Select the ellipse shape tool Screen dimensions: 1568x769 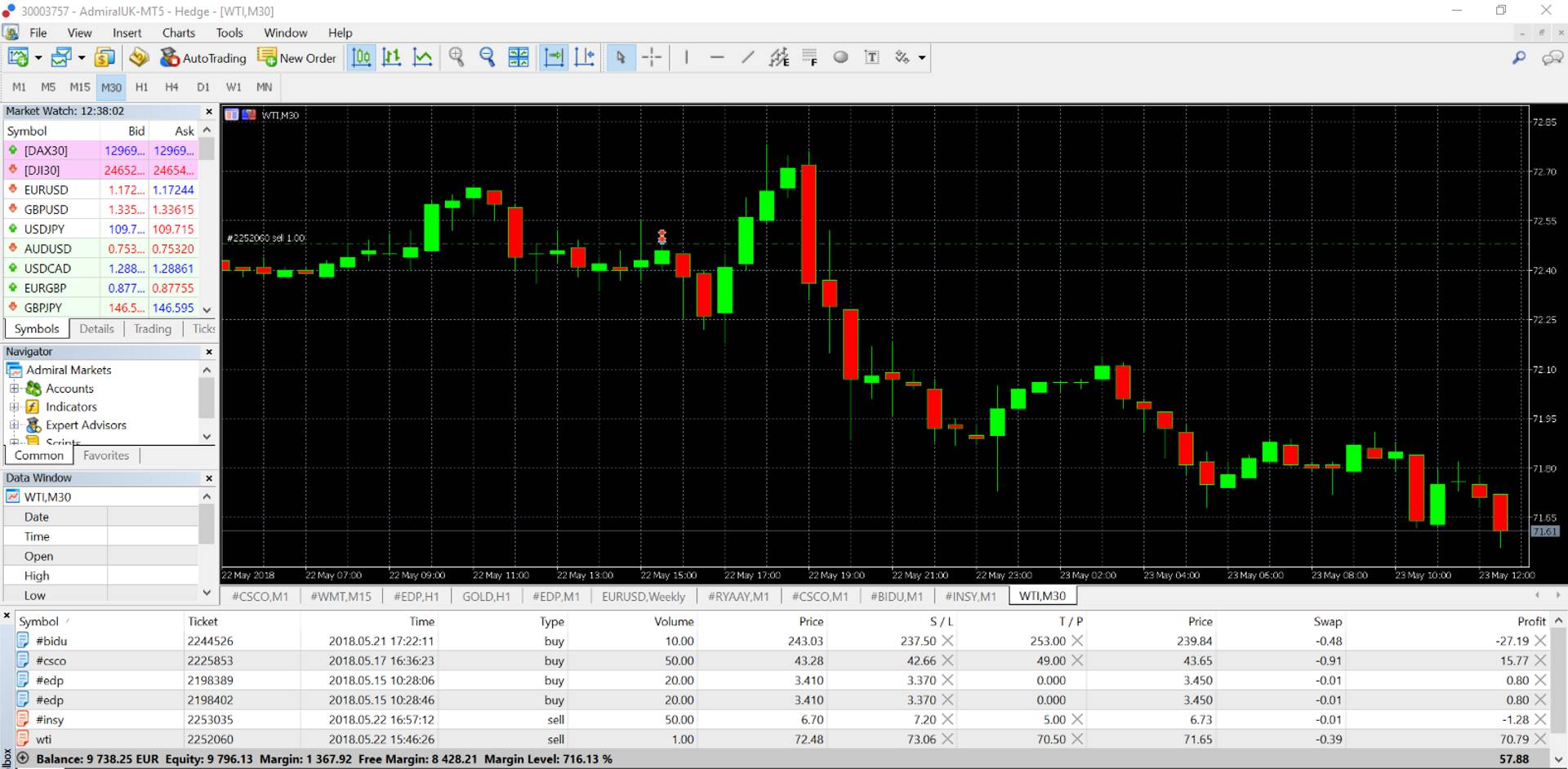[840, 57]
